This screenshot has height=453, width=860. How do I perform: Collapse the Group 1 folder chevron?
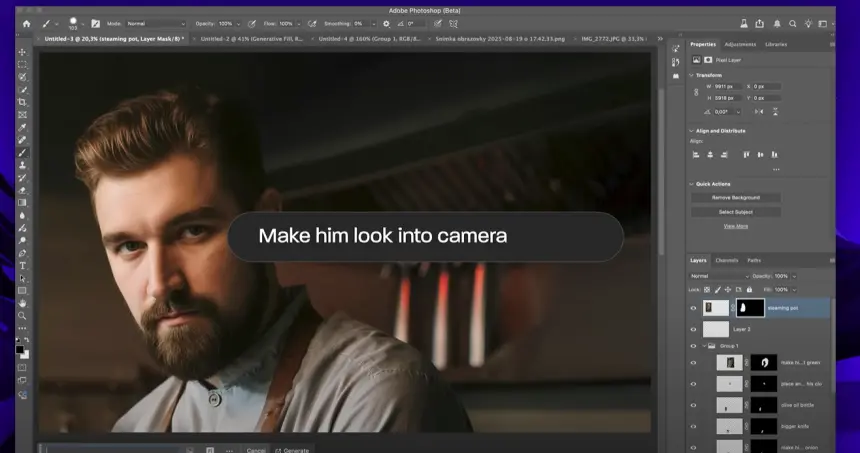[705, 346]
